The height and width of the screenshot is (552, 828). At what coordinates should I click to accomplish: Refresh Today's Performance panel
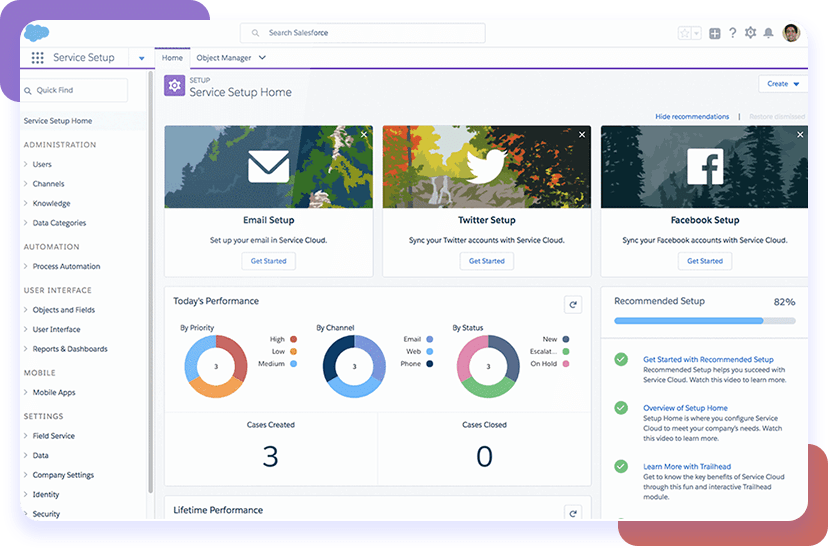pos(573,304)
